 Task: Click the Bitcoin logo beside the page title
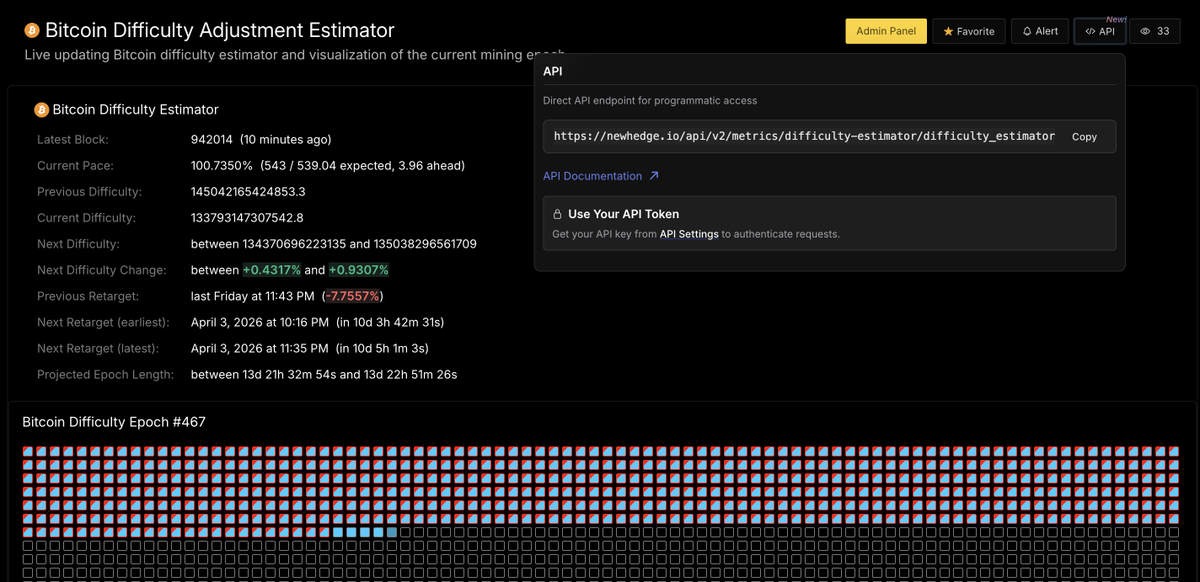(32, 31)
